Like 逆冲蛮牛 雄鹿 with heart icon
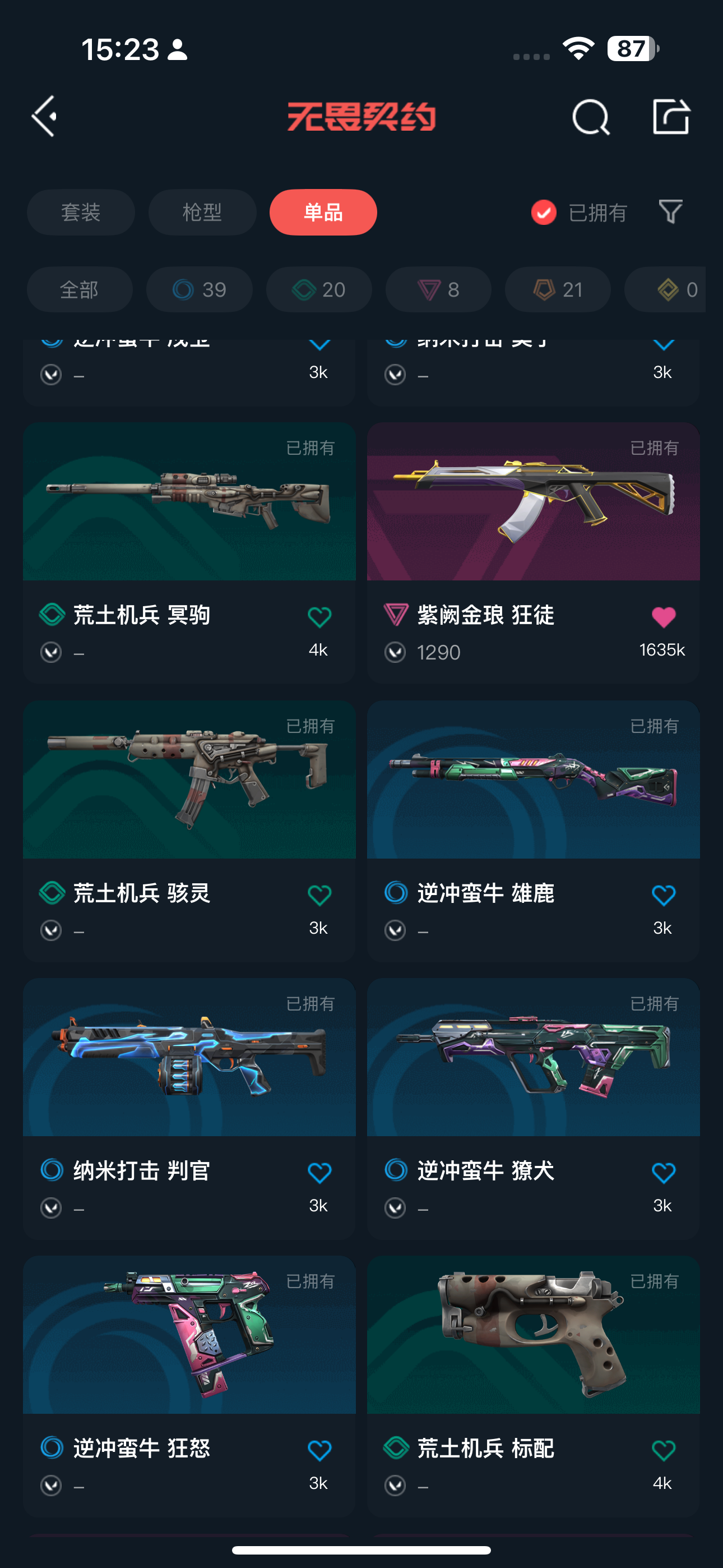Image resolution: width=723 pixels, height=1568 pixels. coord(664,895)
